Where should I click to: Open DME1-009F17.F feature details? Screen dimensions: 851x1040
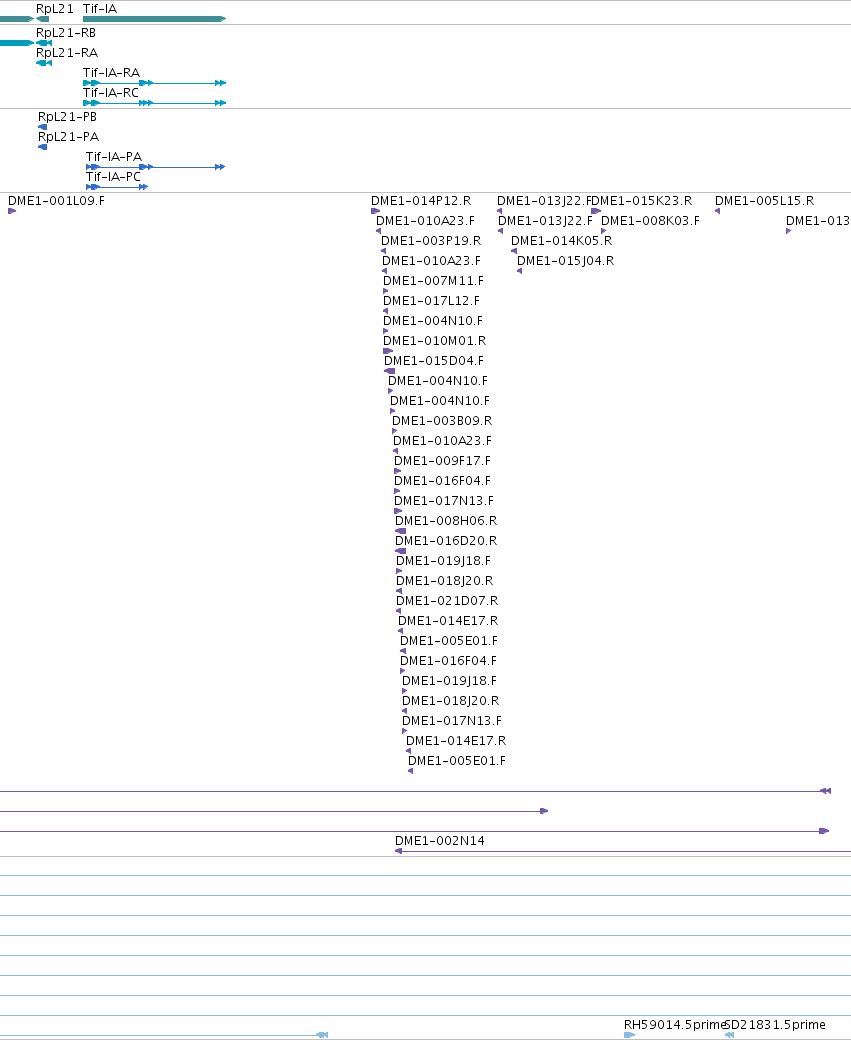(442, 461)
